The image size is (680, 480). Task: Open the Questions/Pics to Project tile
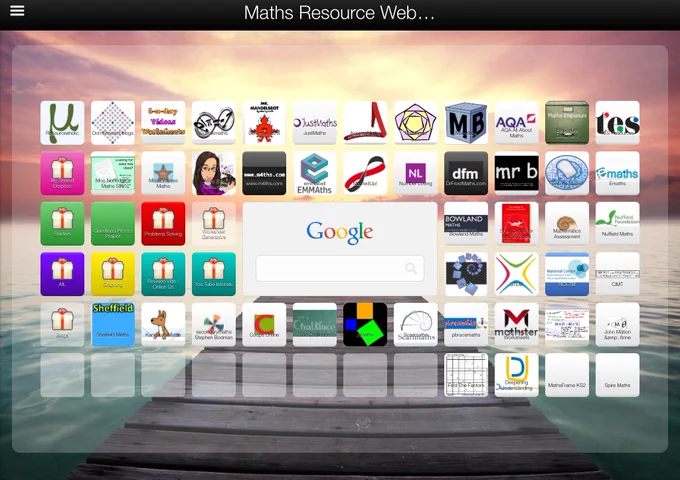(x=113, y=224)
